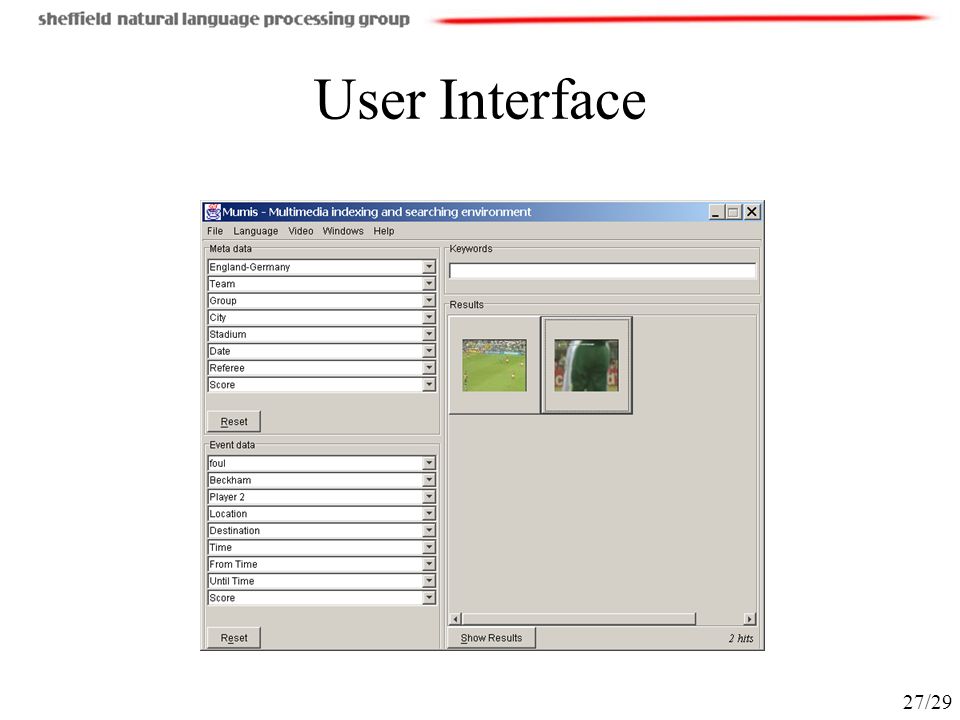Viewport: 960px width, 720px height.
Task: Expand the Referee dropdown
Action: tap(429, 368)
